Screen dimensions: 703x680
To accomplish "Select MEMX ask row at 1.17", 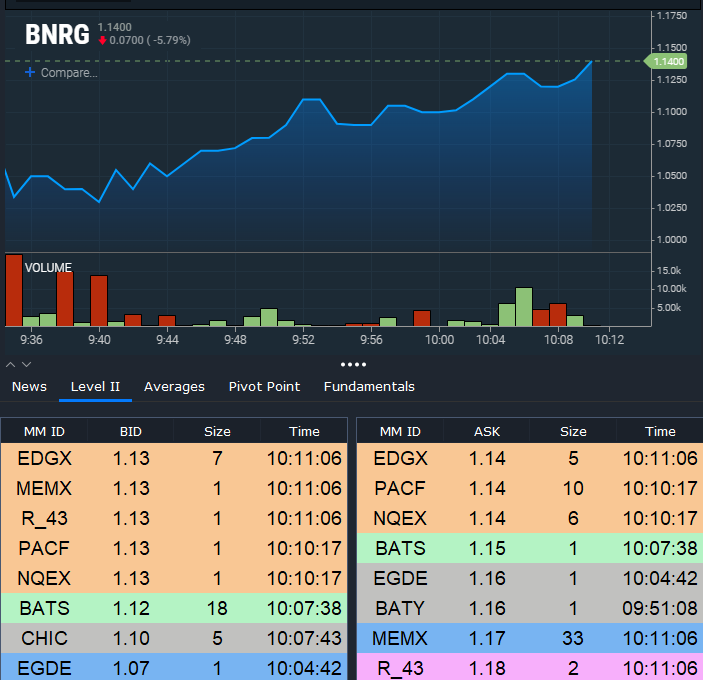I will [530, 638].
